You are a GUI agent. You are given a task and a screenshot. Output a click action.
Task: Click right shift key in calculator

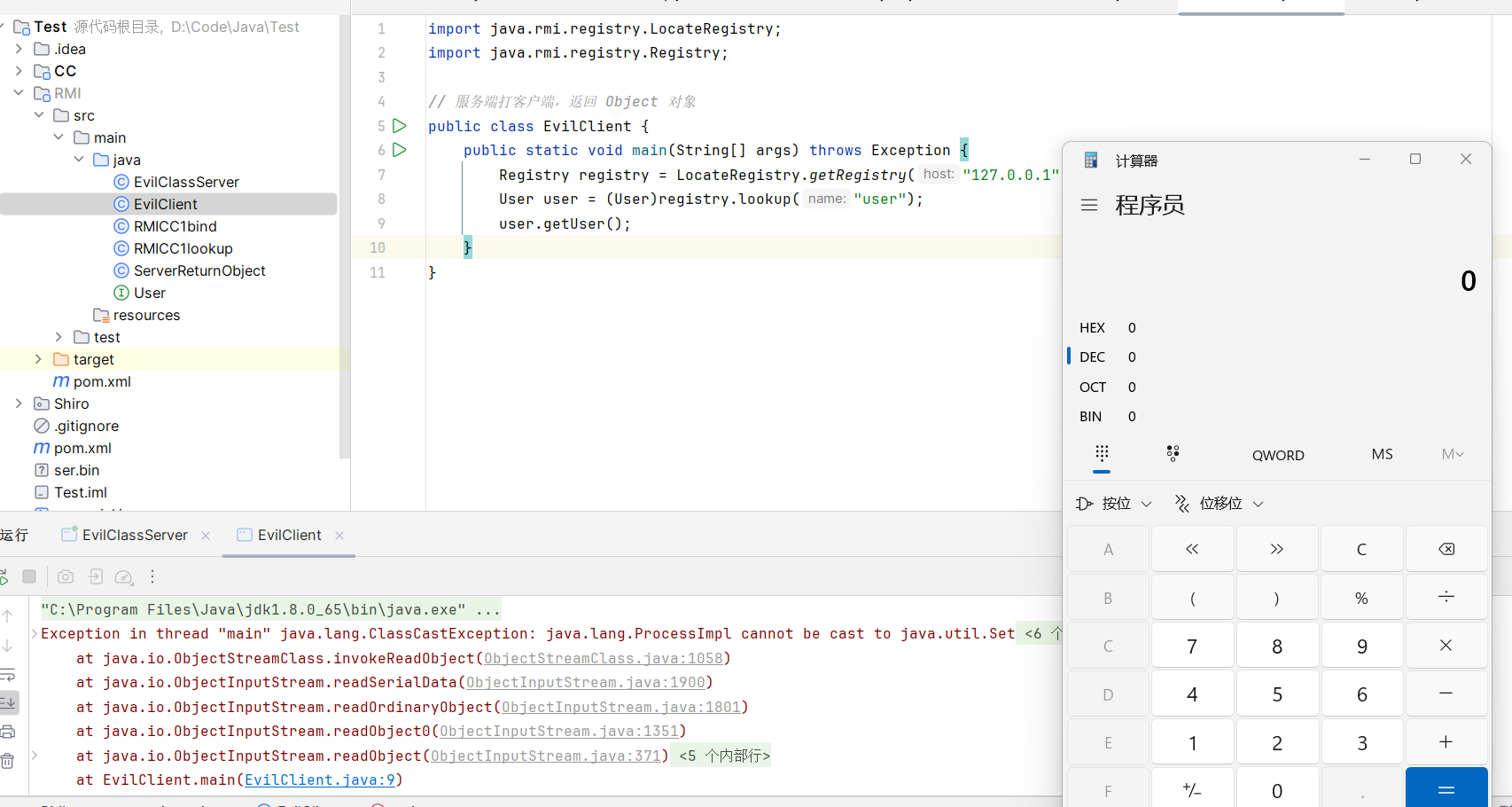pos(1277,549)
